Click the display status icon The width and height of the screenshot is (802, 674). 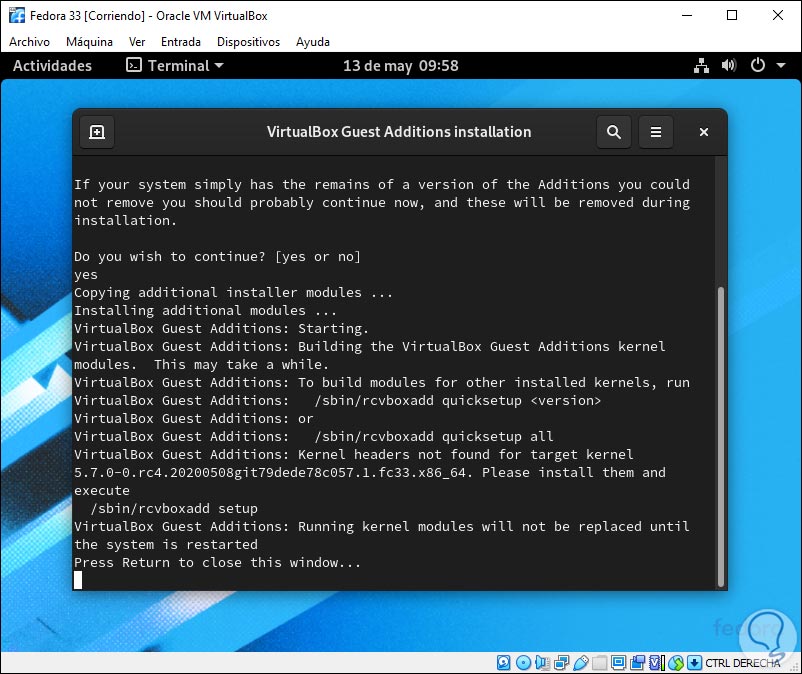(x=618, y=663)
